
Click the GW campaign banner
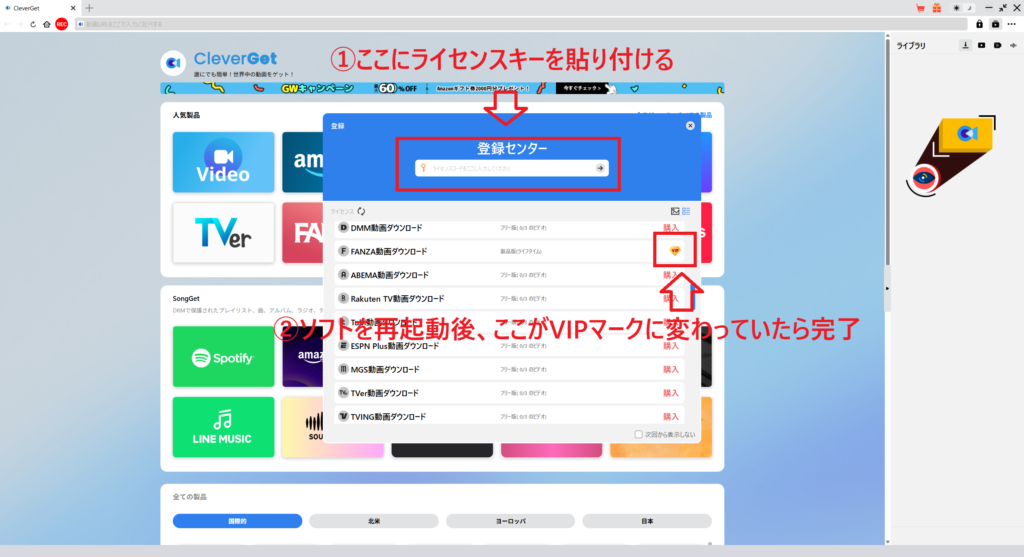pyautogui.click(x=442, y=88)
